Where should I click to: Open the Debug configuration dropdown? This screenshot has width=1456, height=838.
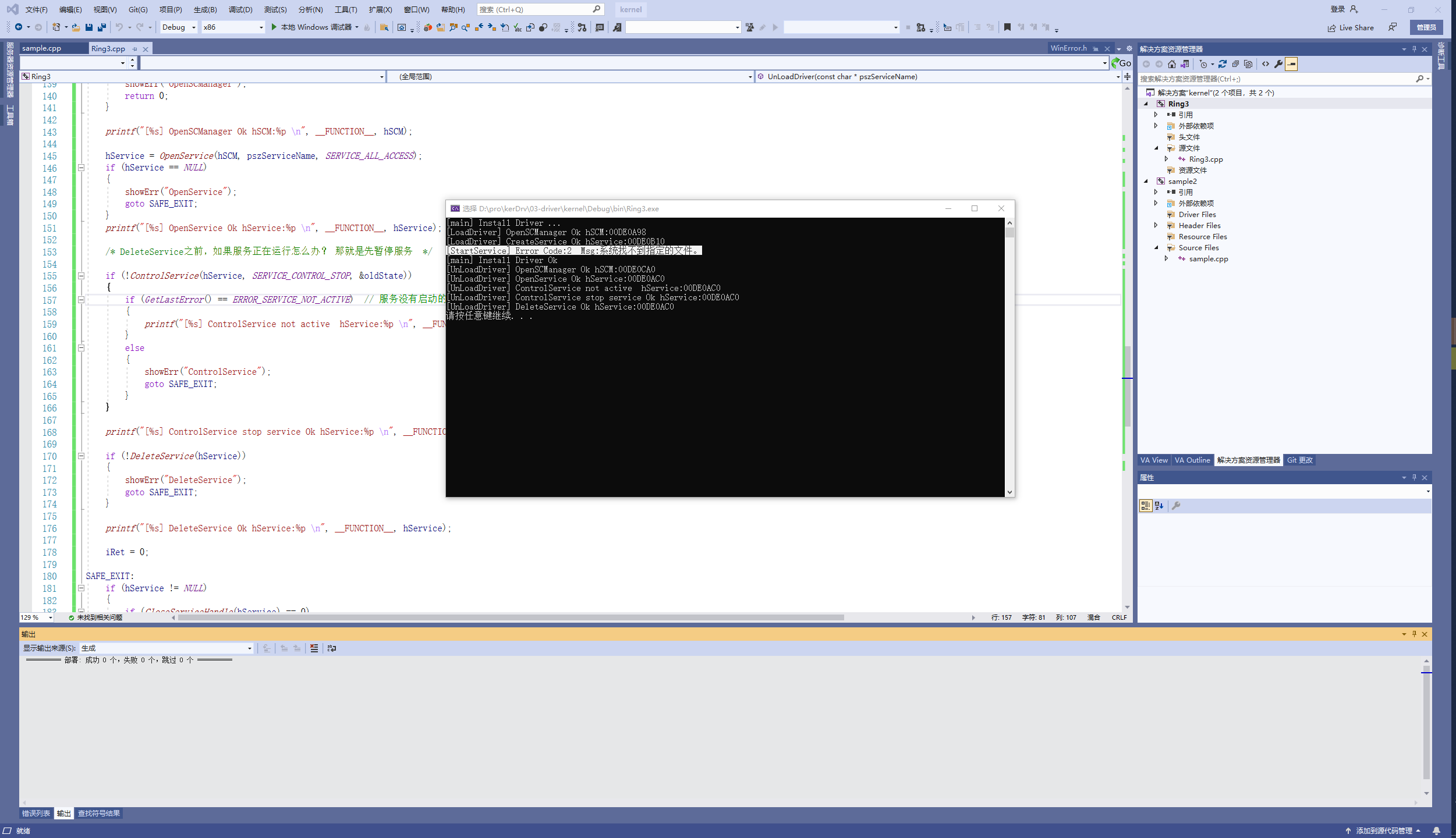point(179,27)
